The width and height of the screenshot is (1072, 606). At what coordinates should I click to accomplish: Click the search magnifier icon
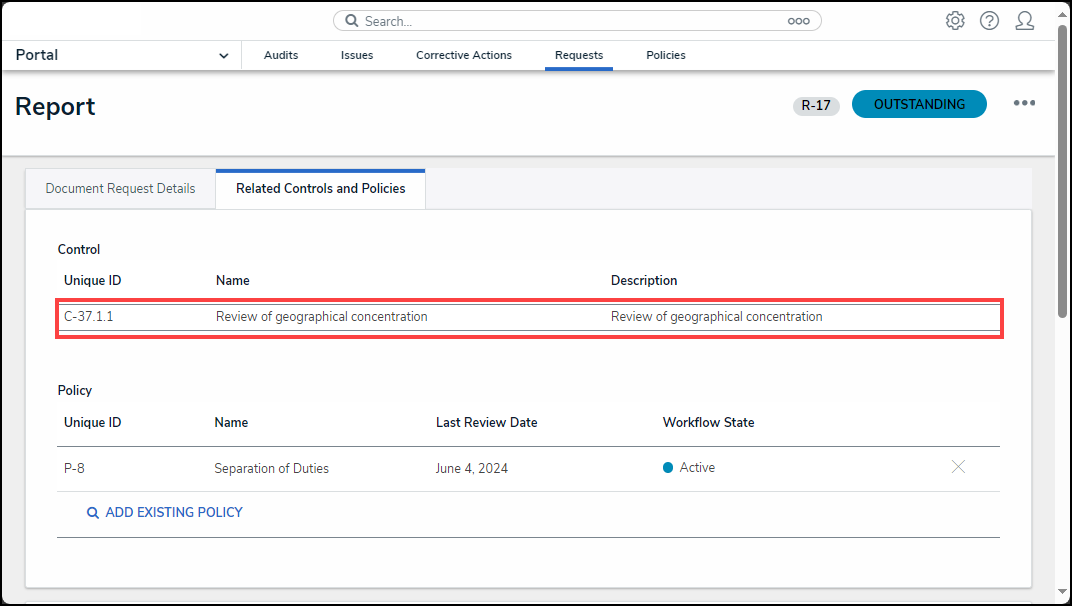pos(352,21)
